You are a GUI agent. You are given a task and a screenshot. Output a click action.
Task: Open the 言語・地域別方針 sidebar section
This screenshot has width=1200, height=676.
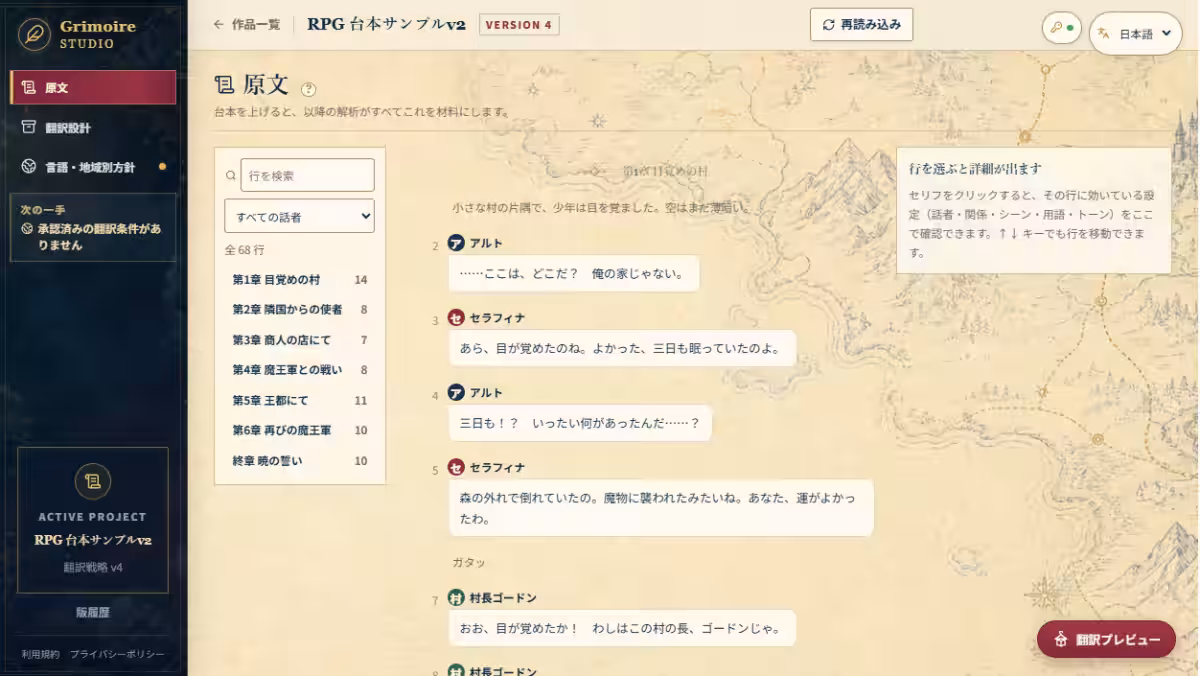point(94,167)
